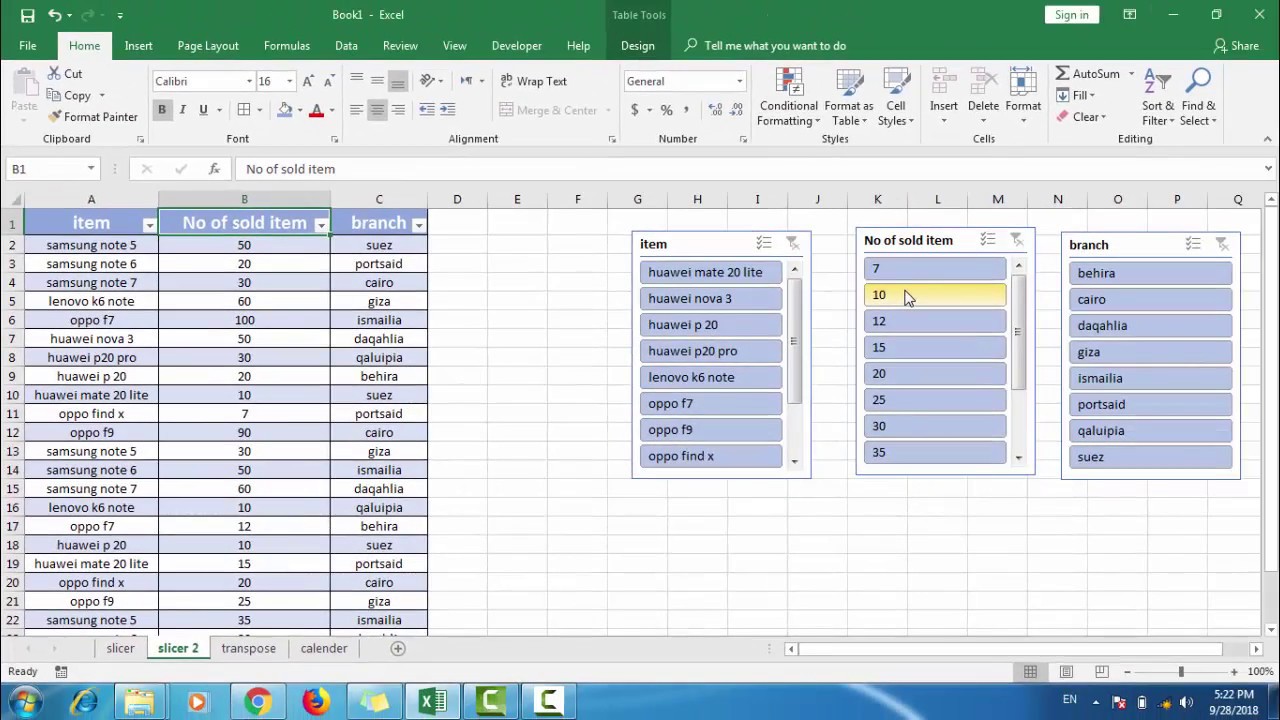Image resolution: width=1280 pixels, height=720 pixels.
Task: Open Firefox from the taskbar
Action: pos(315,702)
